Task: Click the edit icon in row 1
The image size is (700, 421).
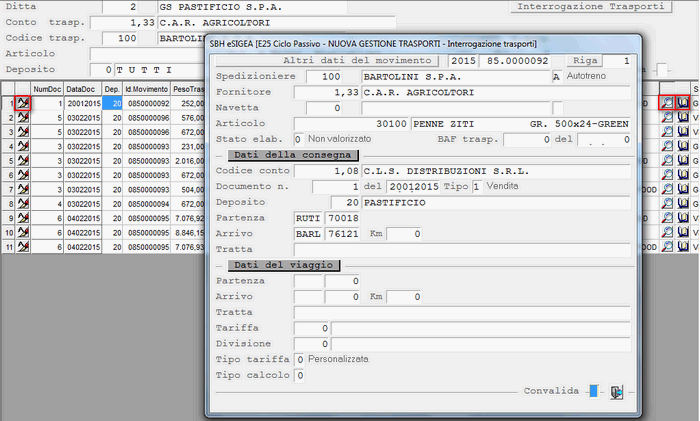Action: point(23,104)
